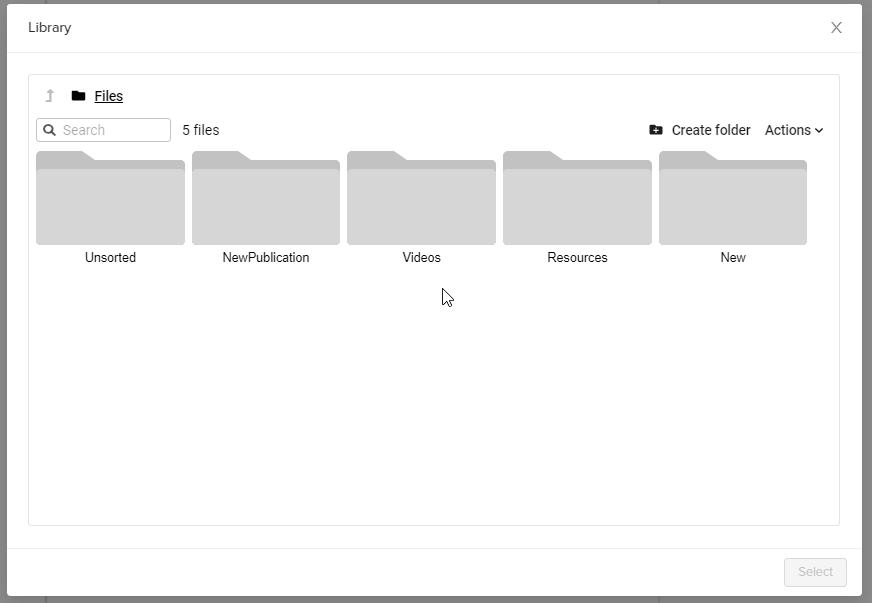
Task: Expand the Actions dropdown menu
Action: (x=794, y=130)
